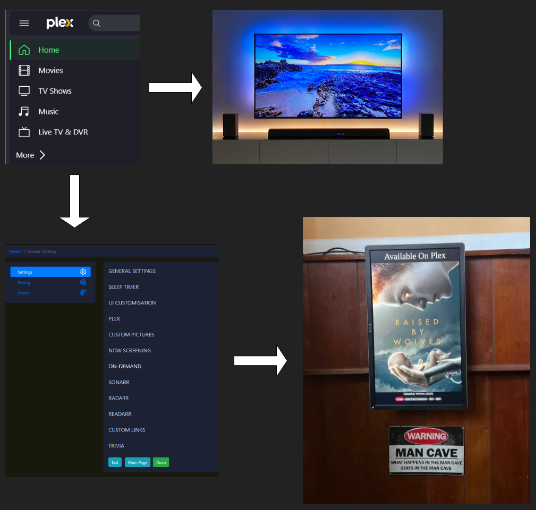Expand the More chevron in sidebar

click(x=42, y=155)
